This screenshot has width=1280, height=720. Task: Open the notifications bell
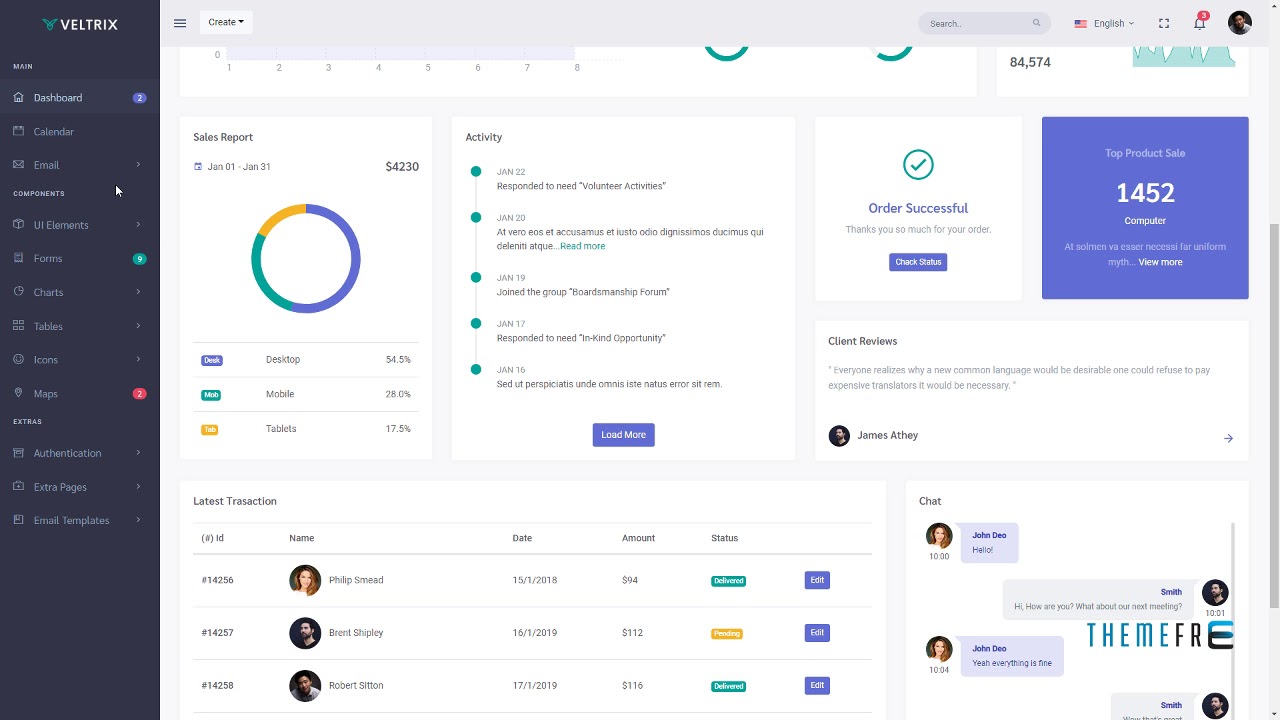tap(1200, 23)
